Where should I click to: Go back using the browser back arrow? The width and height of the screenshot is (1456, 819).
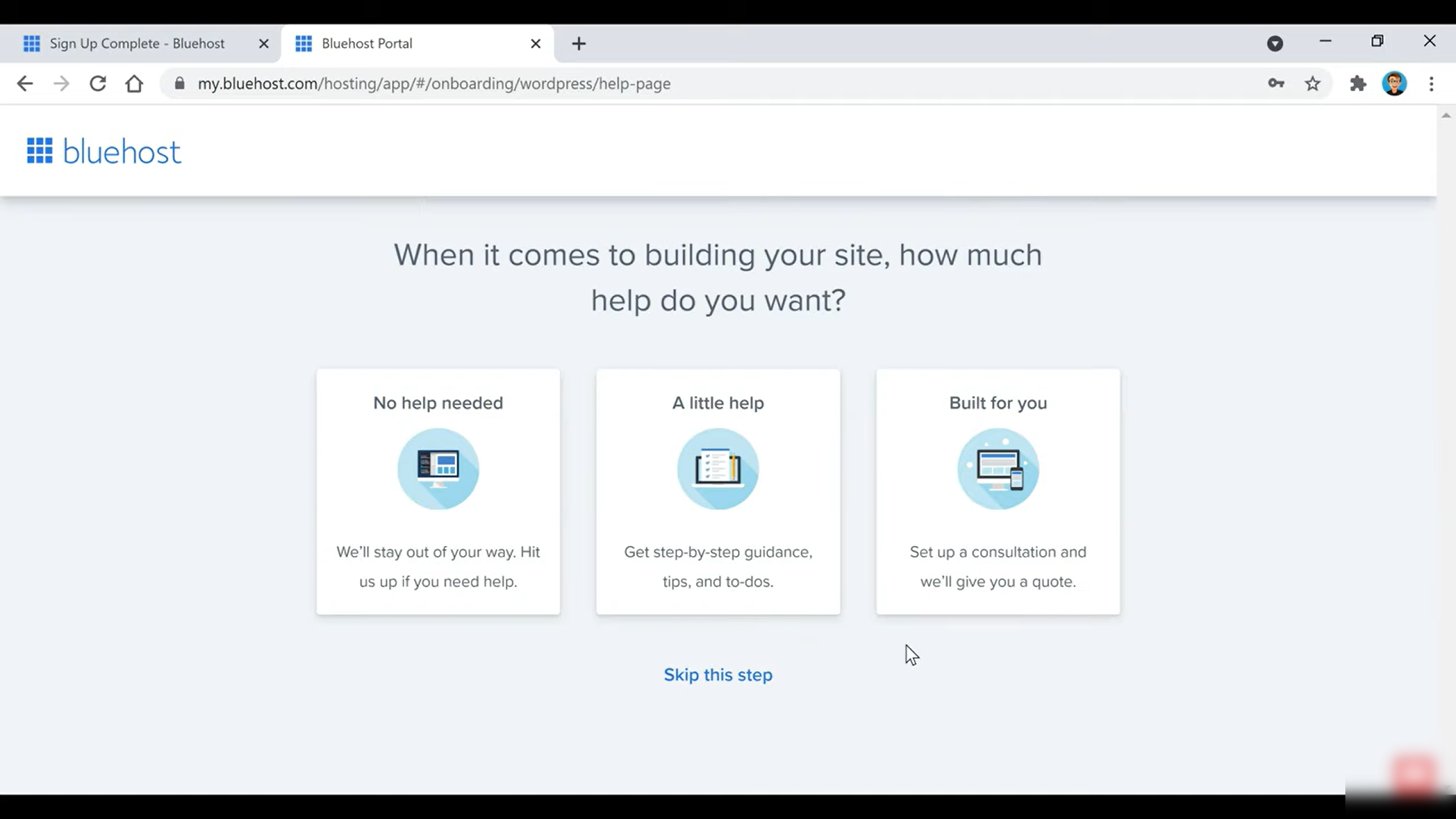(25, 83)
